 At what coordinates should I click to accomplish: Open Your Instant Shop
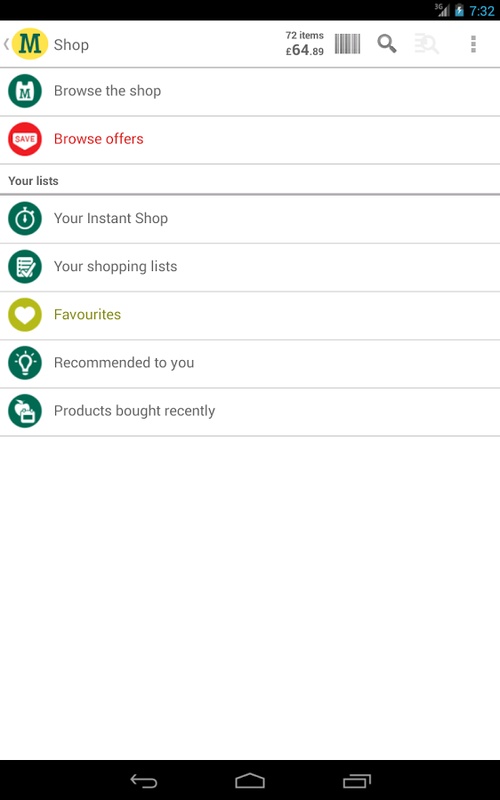(250, 219)
